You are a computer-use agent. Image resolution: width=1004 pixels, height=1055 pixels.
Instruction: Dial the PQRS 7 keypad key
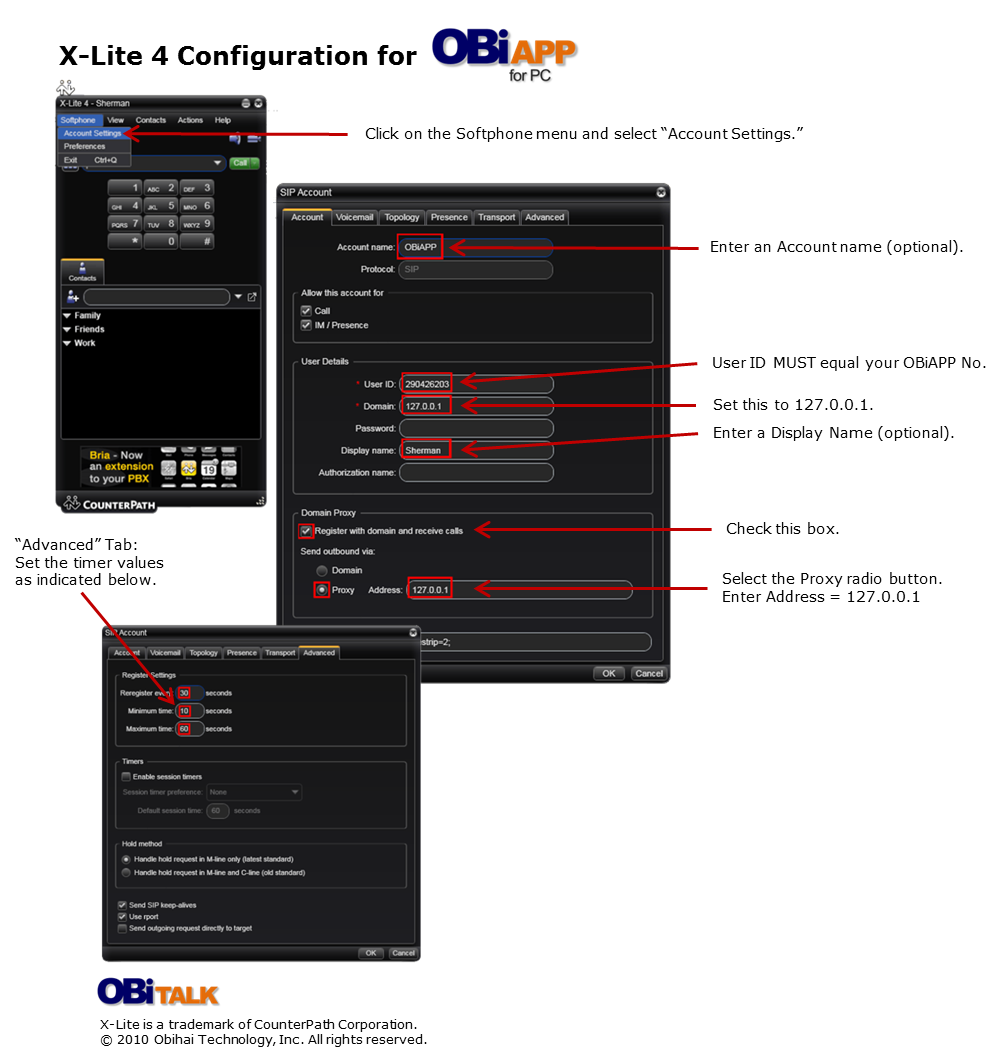point(124,223)
